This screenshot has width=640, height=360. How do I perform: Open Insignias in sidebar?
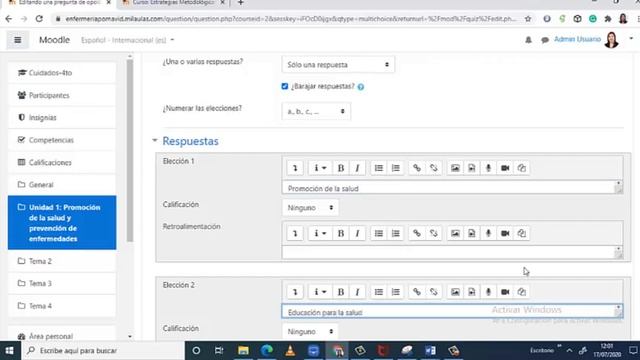[x=62, y=118]
